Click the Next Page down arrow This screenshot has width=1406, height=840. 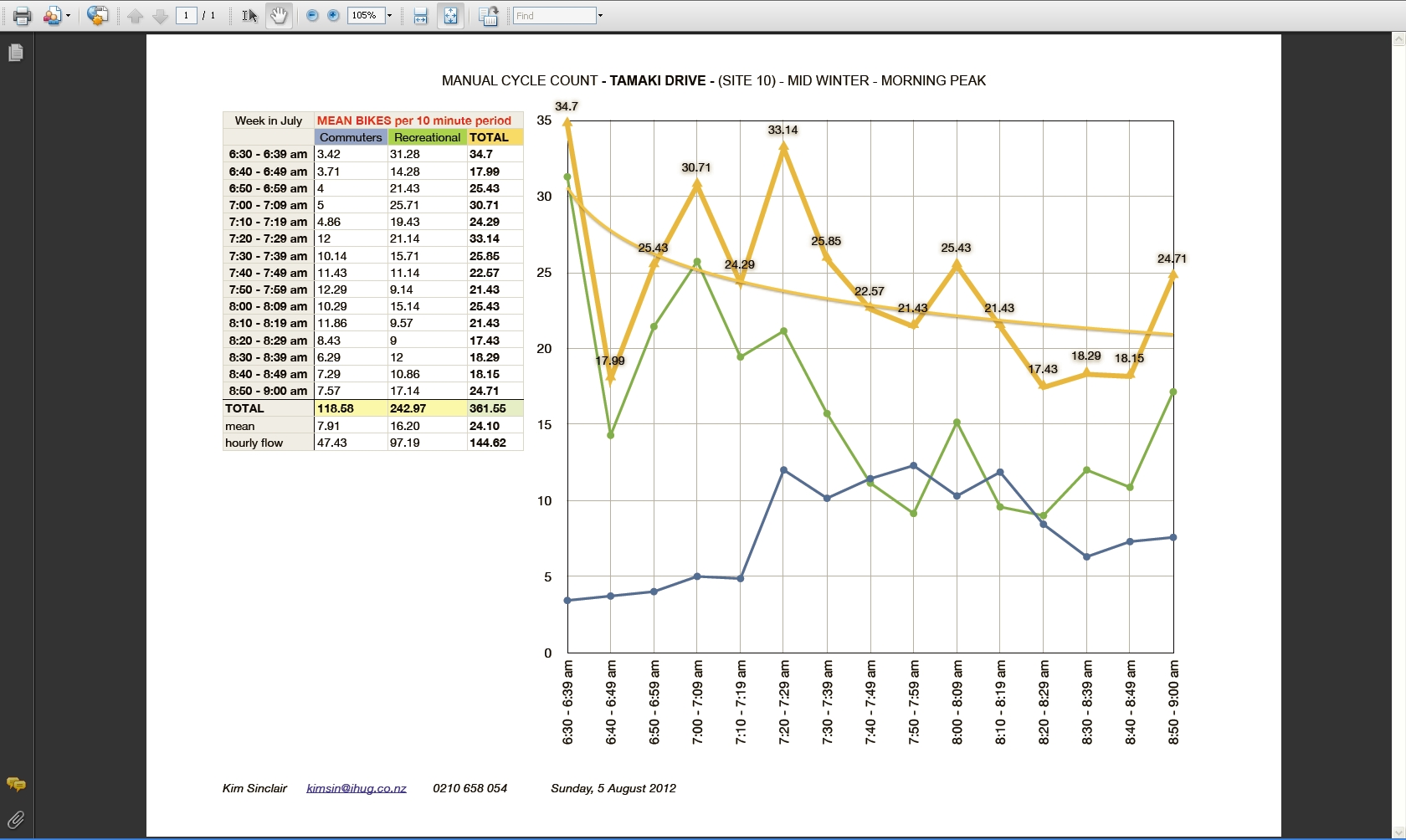[x=160, y=16]
